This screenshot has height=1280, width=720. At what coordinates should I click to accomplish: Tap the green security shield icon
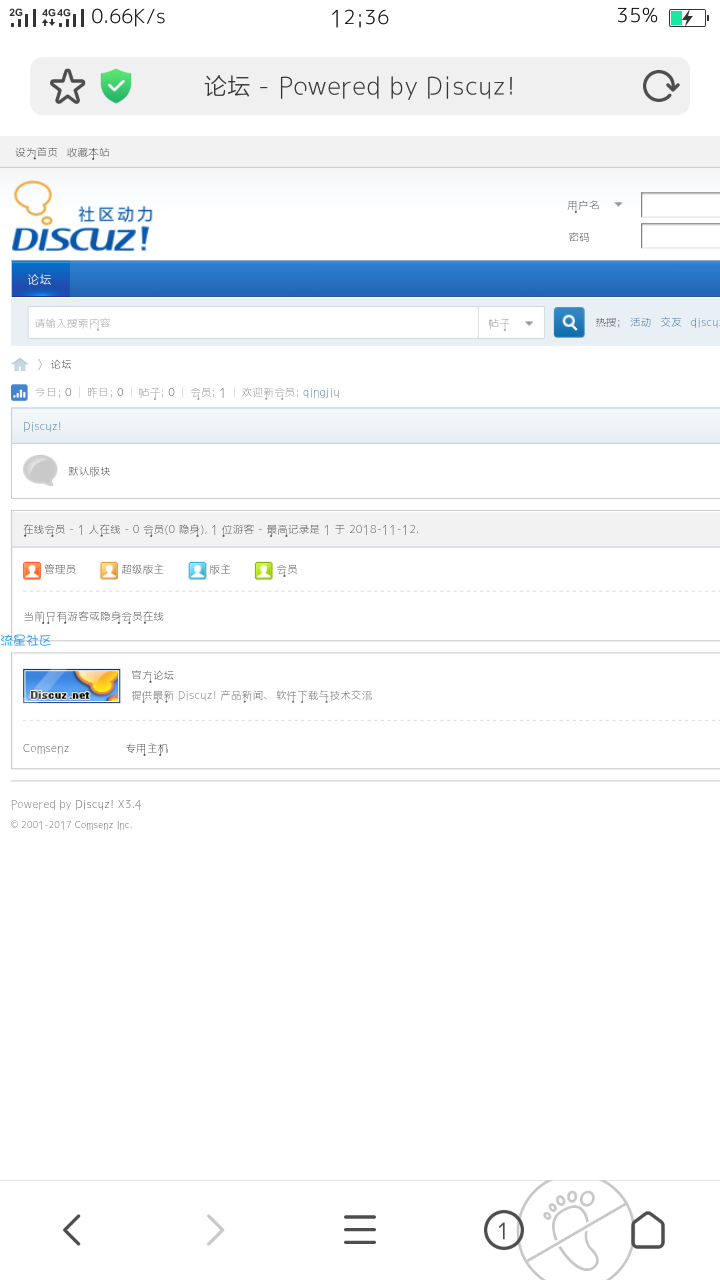tap(116, 87)
